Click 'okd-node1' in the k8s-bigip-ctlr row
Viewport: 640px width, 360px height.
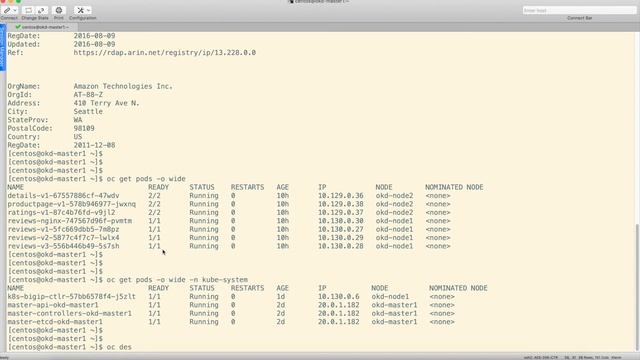(390, 296)
